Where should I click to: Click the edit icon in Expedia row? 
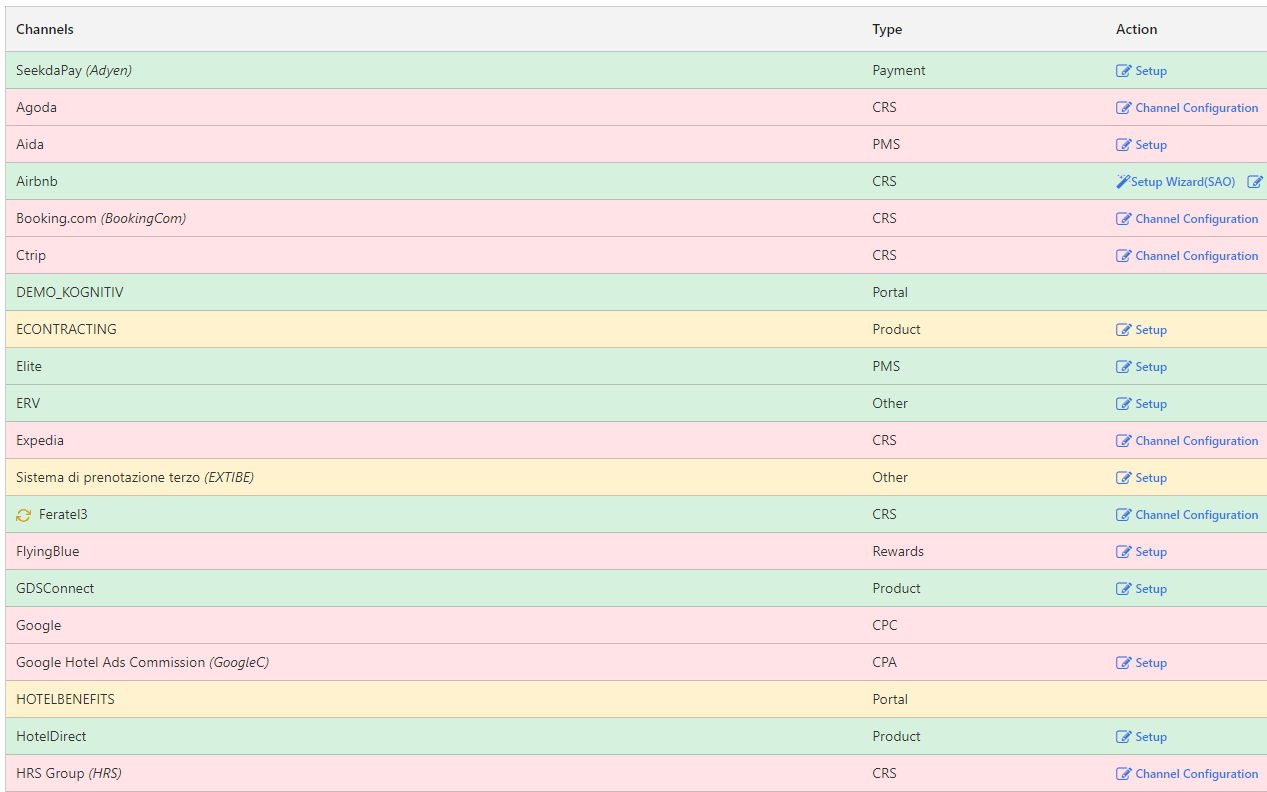(1124, 441)
